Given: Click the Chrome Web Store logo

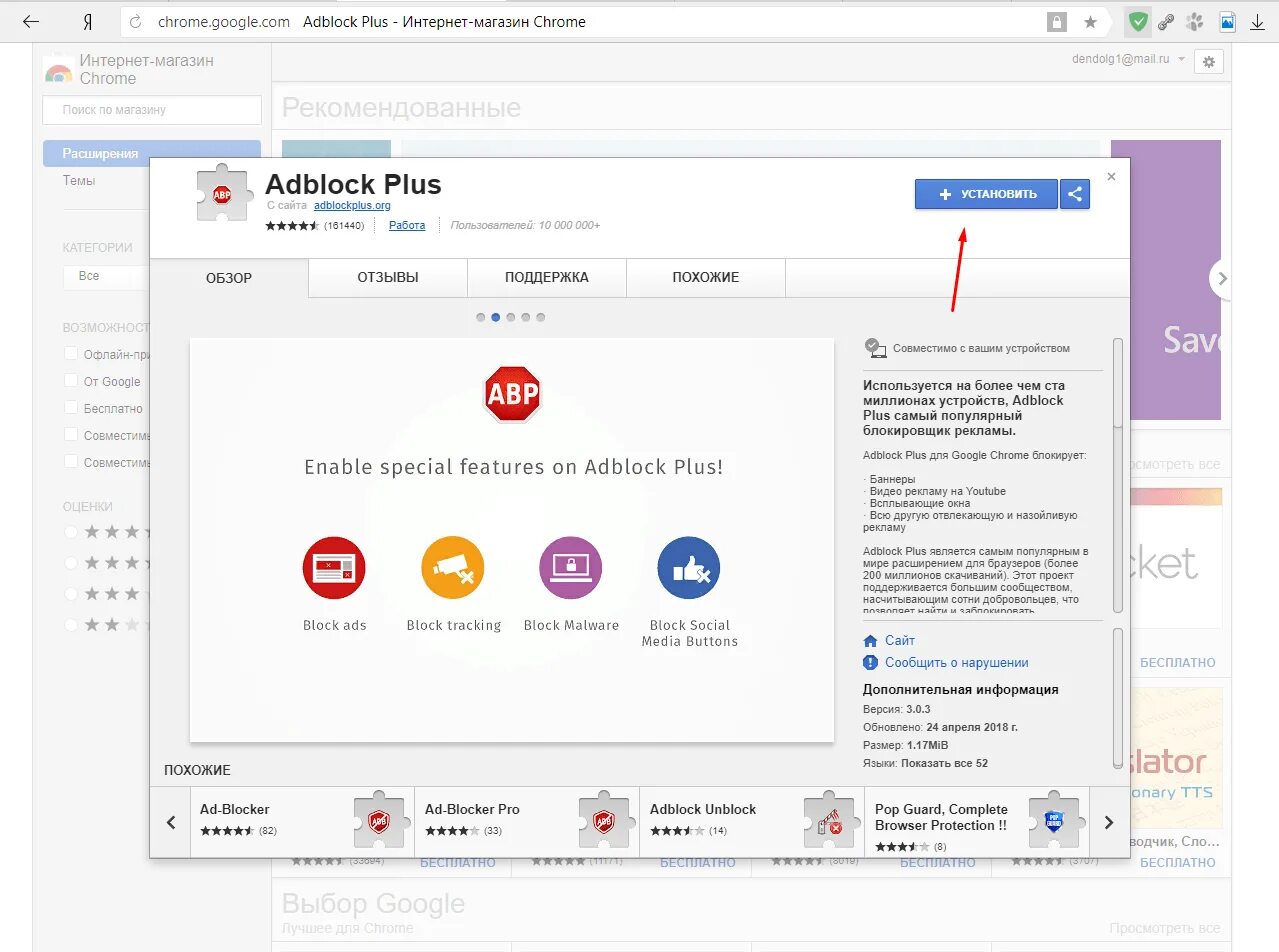Looking at the screenshot, I should 58,70.
